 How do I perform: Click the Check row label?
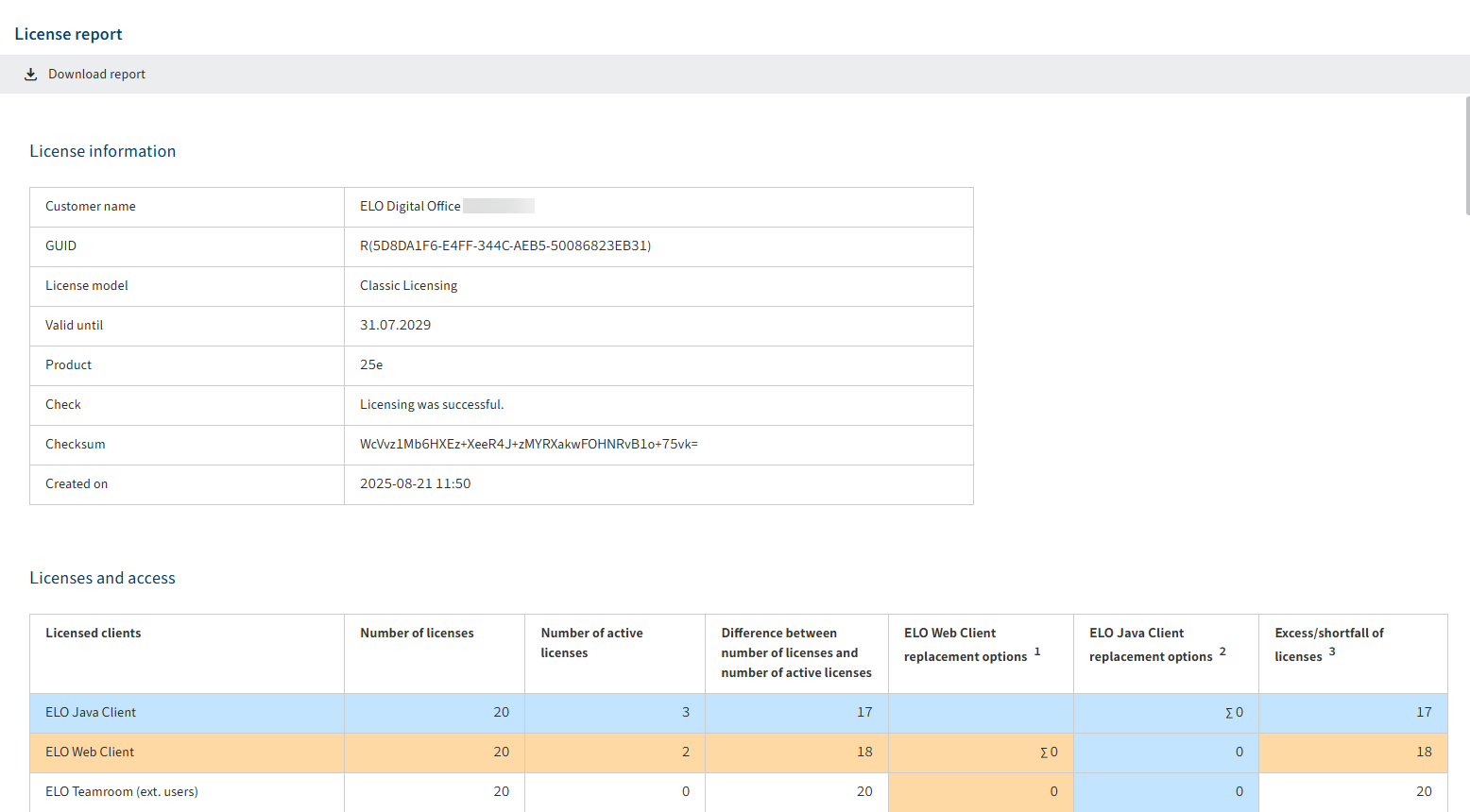[x=63, y=405]
